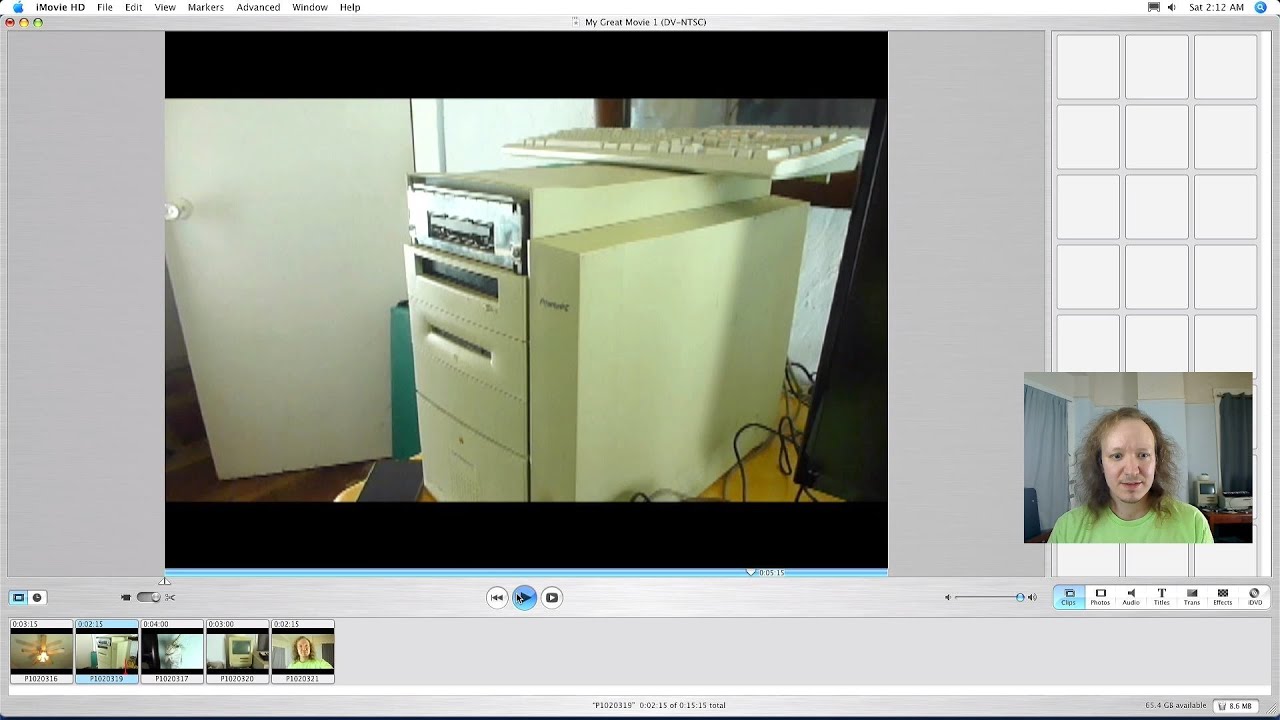Play the movie full screen
Image resolution: width=1280 pixels, height=720 pixels.
(x=551, y=597)
